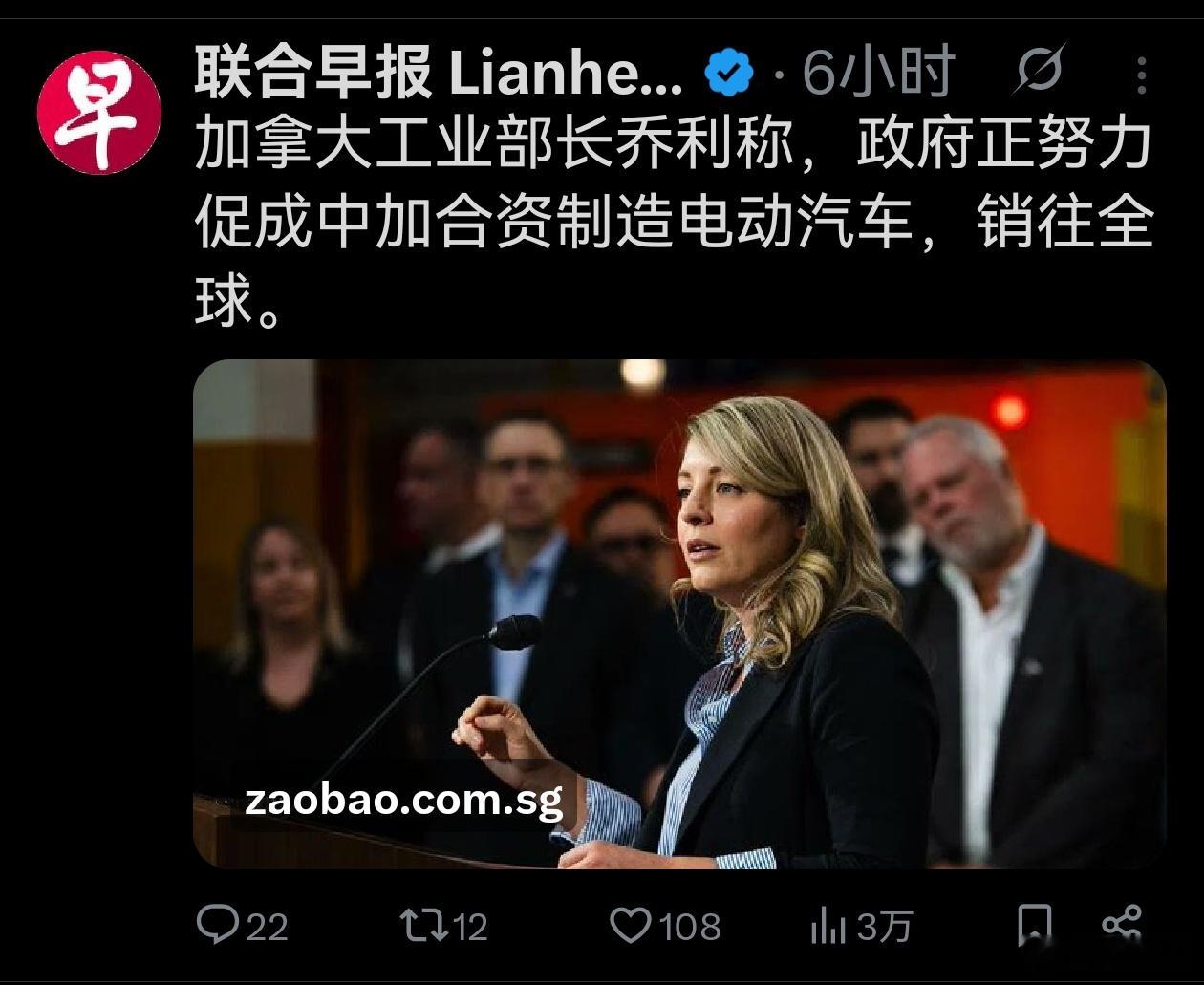The image size is (1204, 985).
Task: Click the blue verified badge
Action: click(729, 73)
